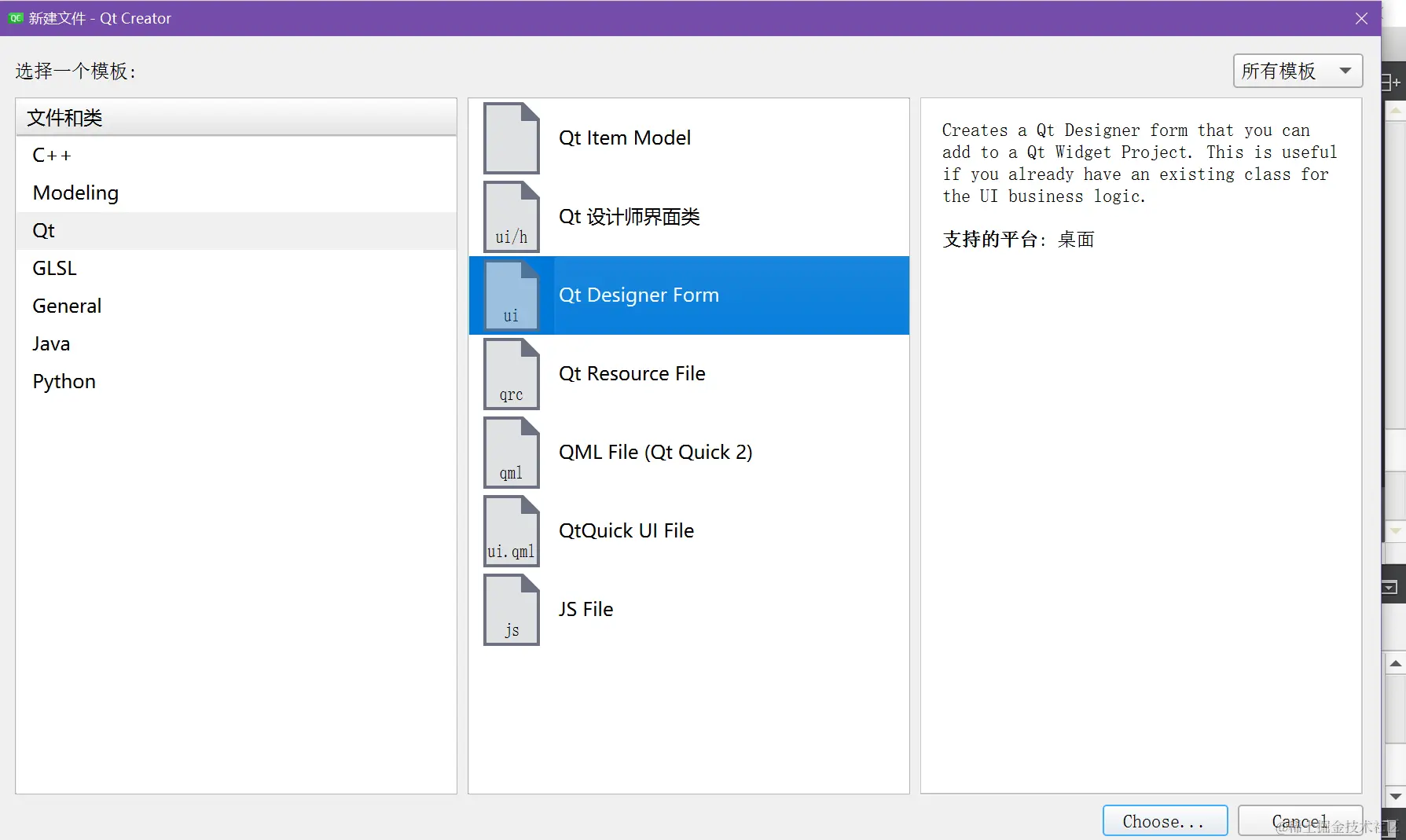This screenshot has width=1406, height=840.
Task: Select the Qt Item Model file icon
Action: pos(512,138)
